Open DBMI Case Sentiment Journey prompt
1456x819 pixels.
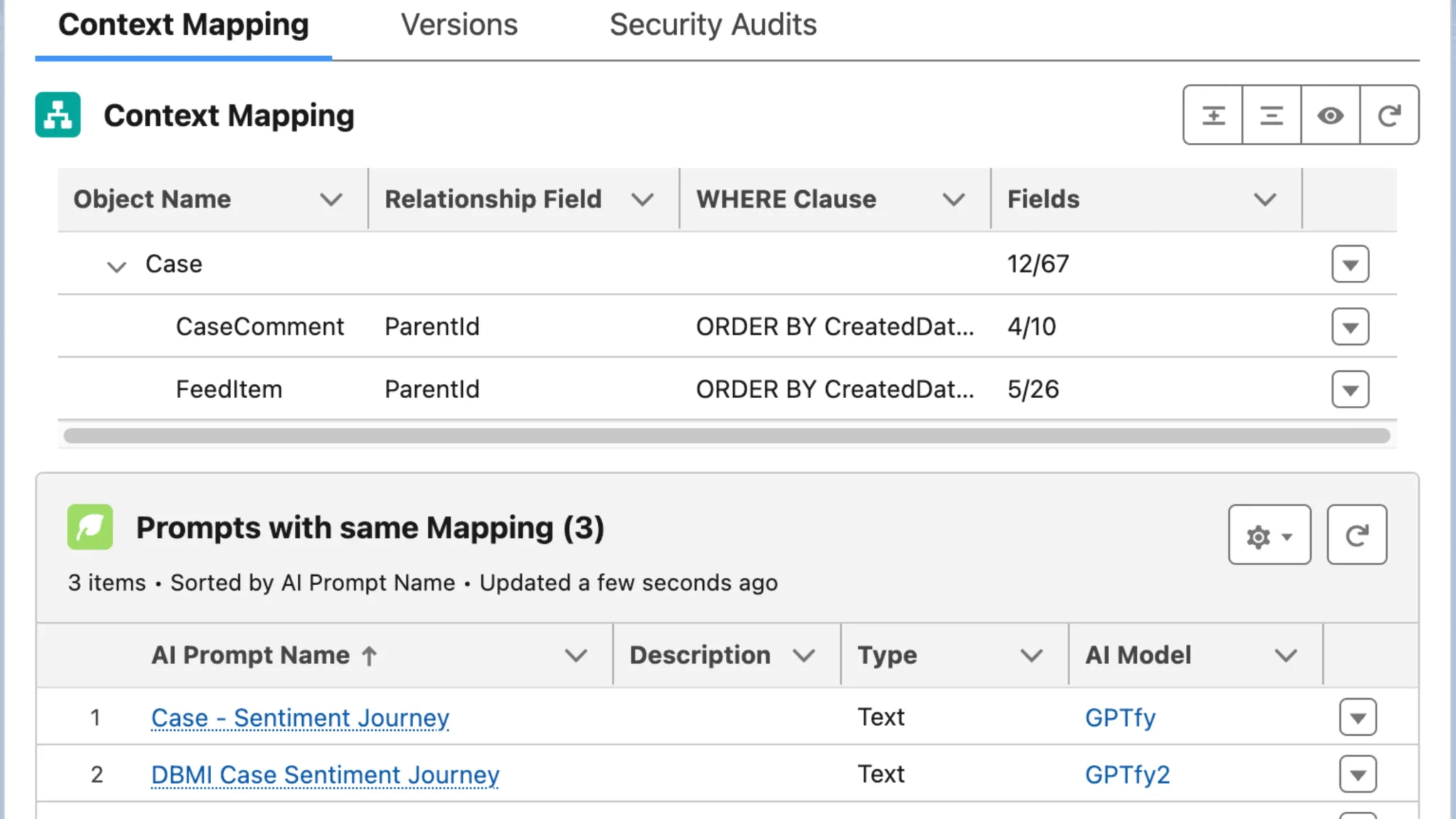(x=325, y=775)
